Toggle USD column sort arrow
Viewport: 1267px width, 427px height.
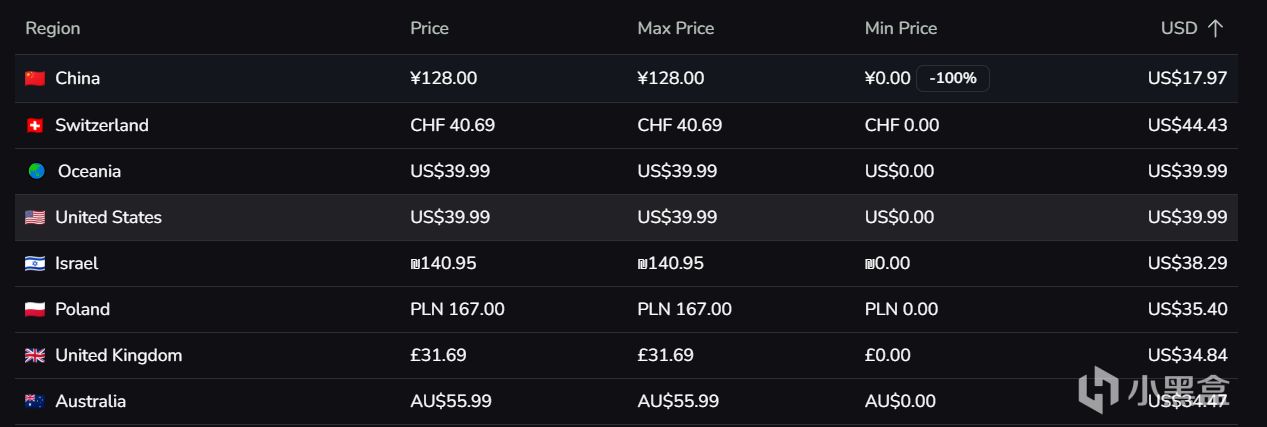[x=1215, y=28]
